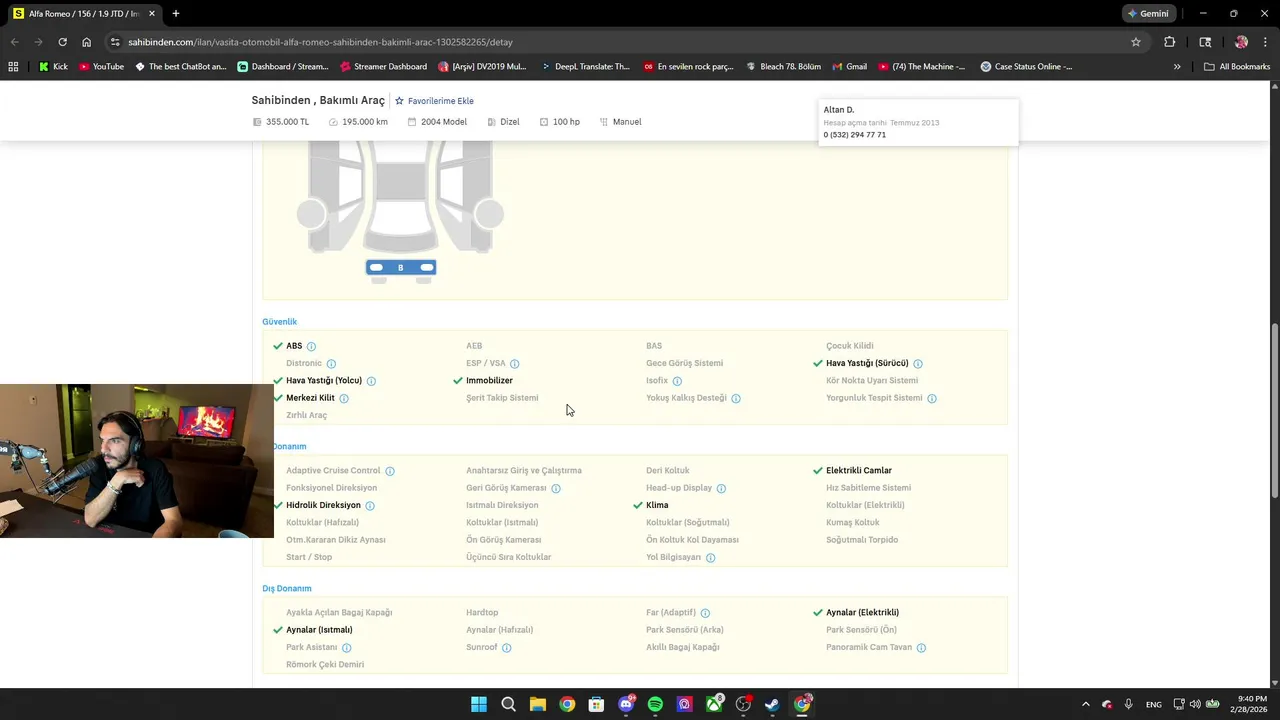Image resolution: width=1280 pixels, height=720 pixels.
Task: Click the Dış Donanım section heading
Action: [x=287, y=589]
